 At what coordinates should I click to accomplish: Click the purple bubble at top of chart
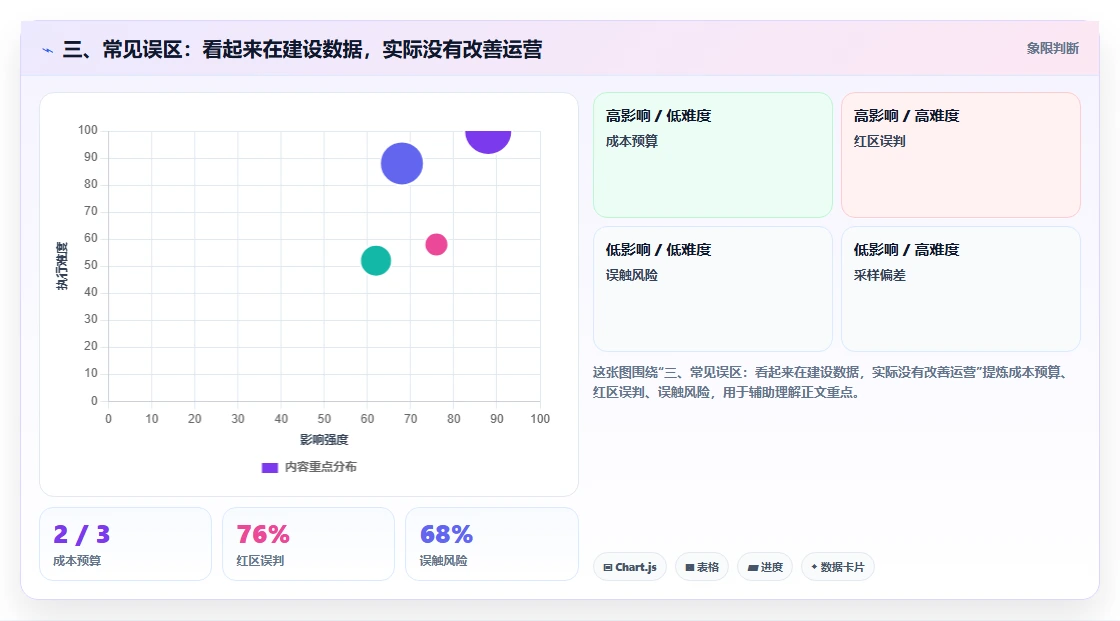[488, 141]
